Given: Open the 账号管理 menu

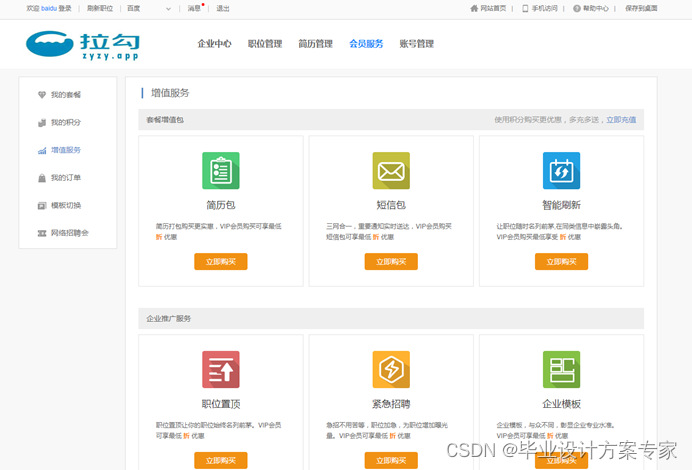Looking at the screenshot, I should point(417,44).
